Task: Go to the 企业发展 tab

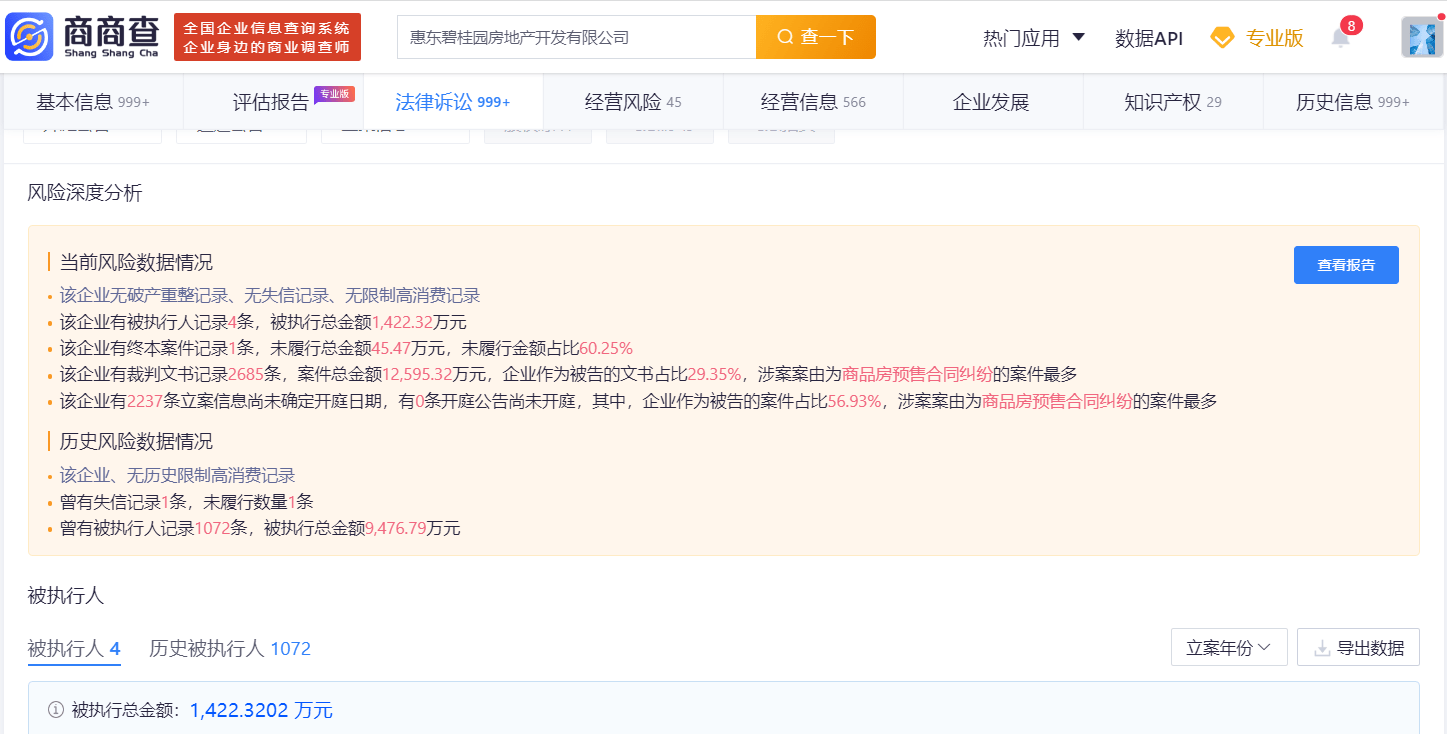Action: [x=991, y=102]
